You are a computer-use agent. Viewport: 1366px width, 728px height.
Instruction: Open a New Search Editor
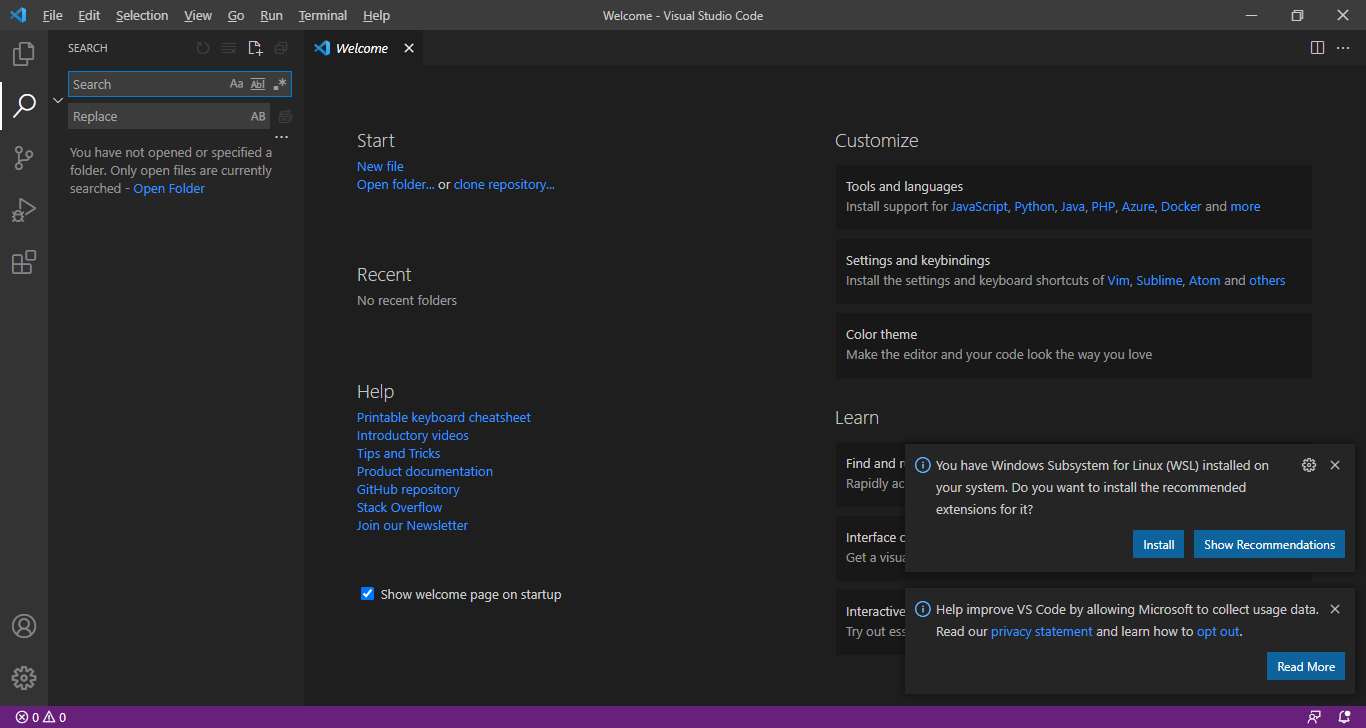[255, 48]
